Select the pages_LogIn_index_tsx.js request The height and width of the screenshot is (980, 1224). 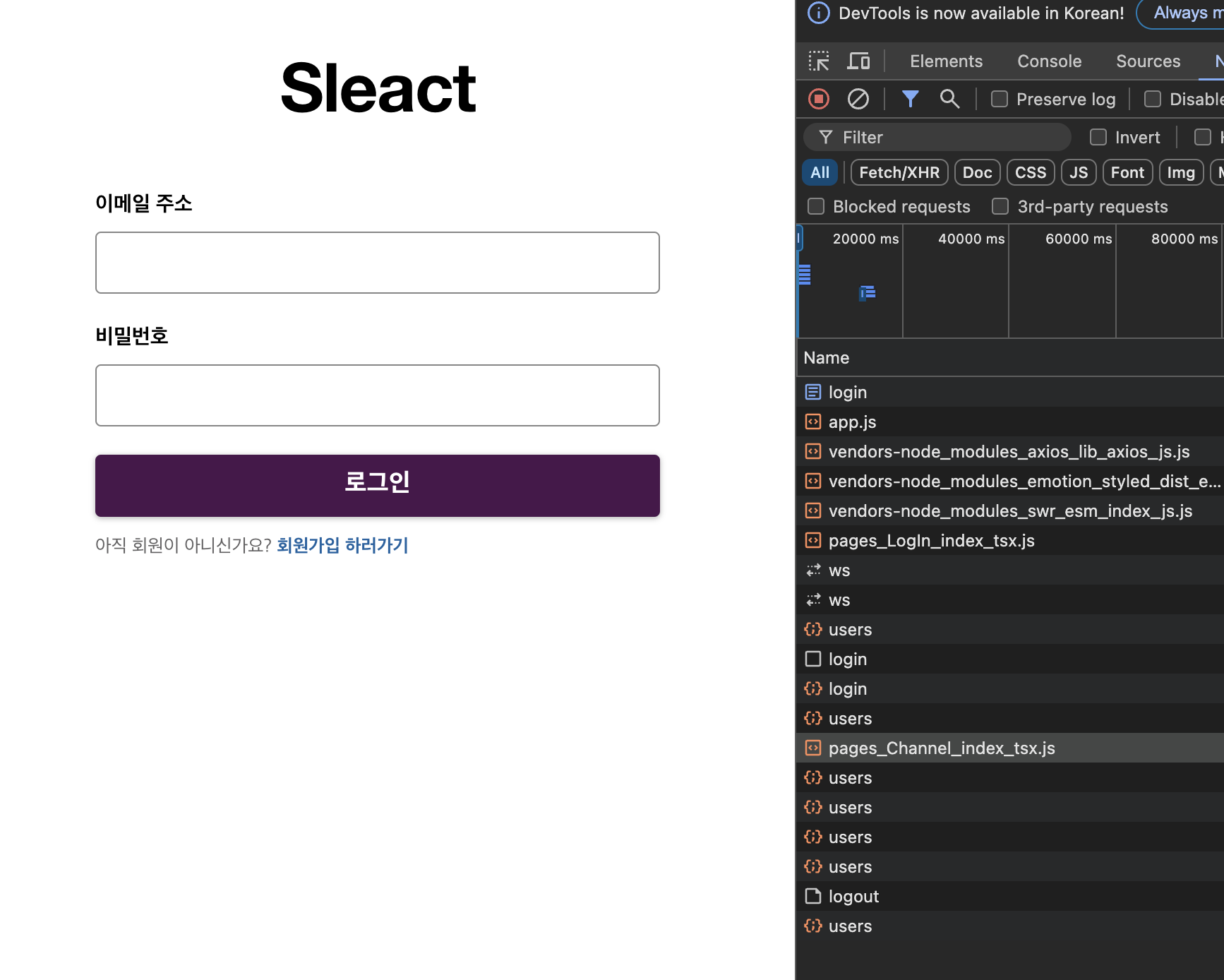point(1010,540)
